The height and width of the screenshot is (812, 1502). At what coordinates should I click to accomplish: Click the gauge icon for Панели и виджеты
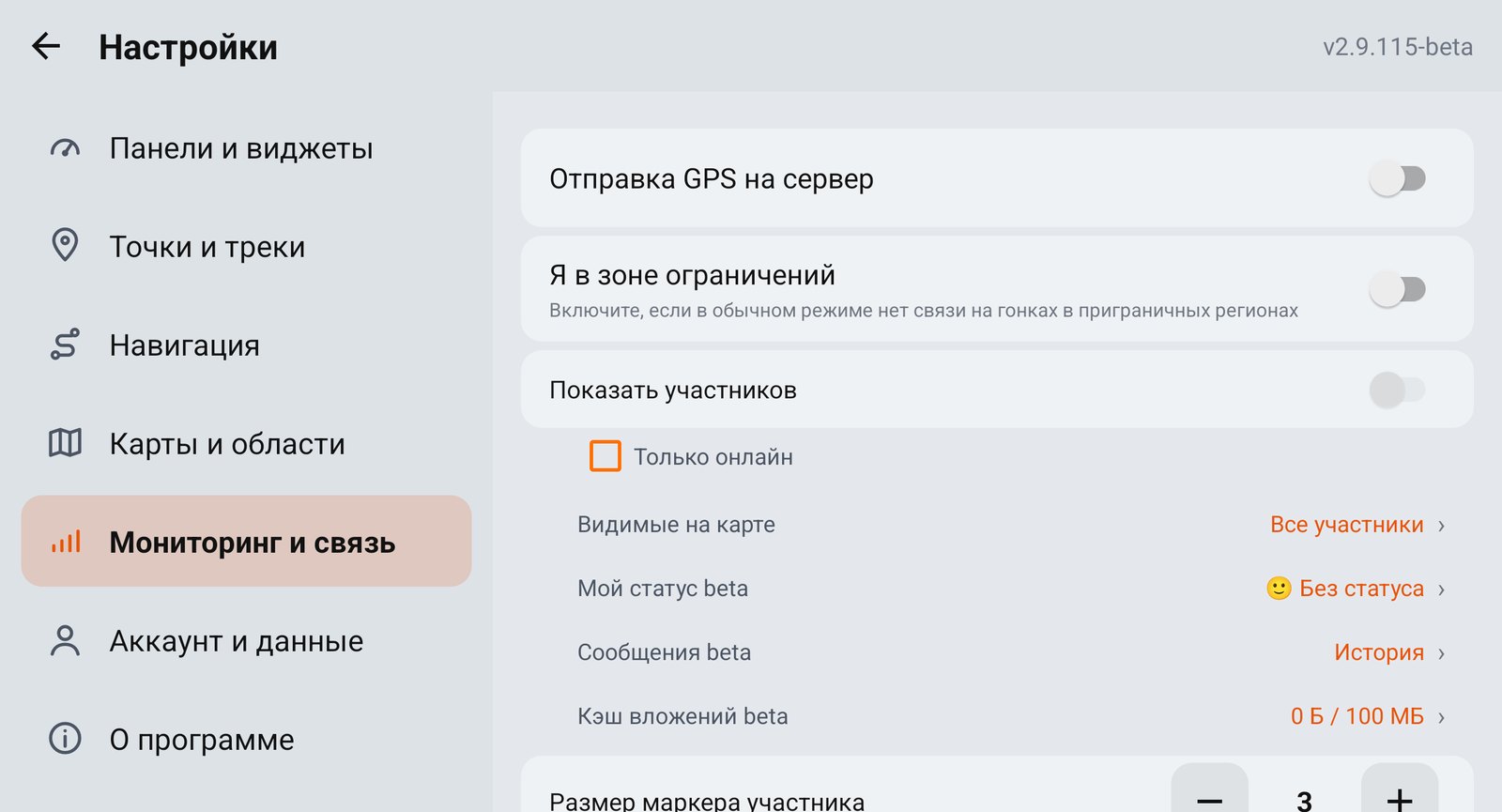tap(65, 148)
